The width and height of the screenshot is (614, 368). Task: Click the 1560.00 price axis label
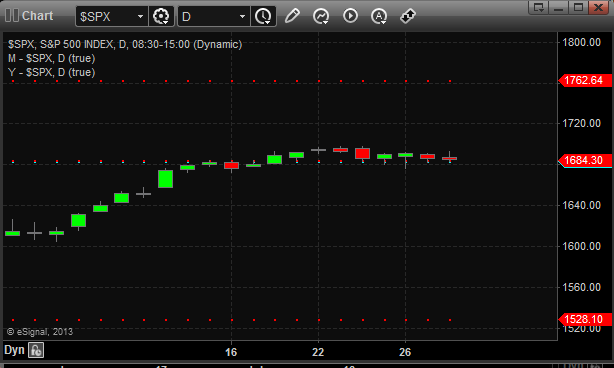tap(581, 287)
